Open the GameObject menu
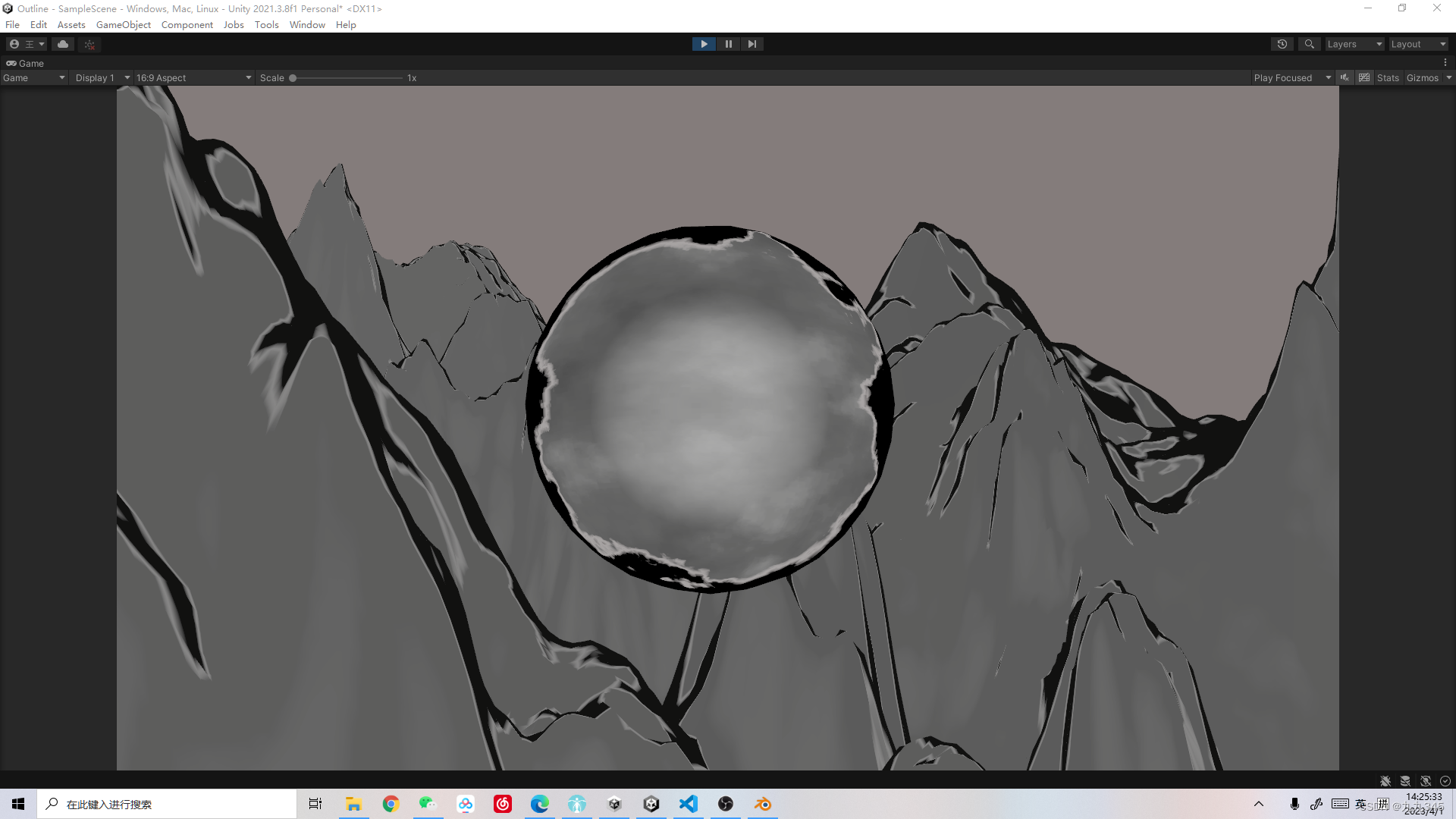This screenshot has width=1456, height=819. point(123,24)
